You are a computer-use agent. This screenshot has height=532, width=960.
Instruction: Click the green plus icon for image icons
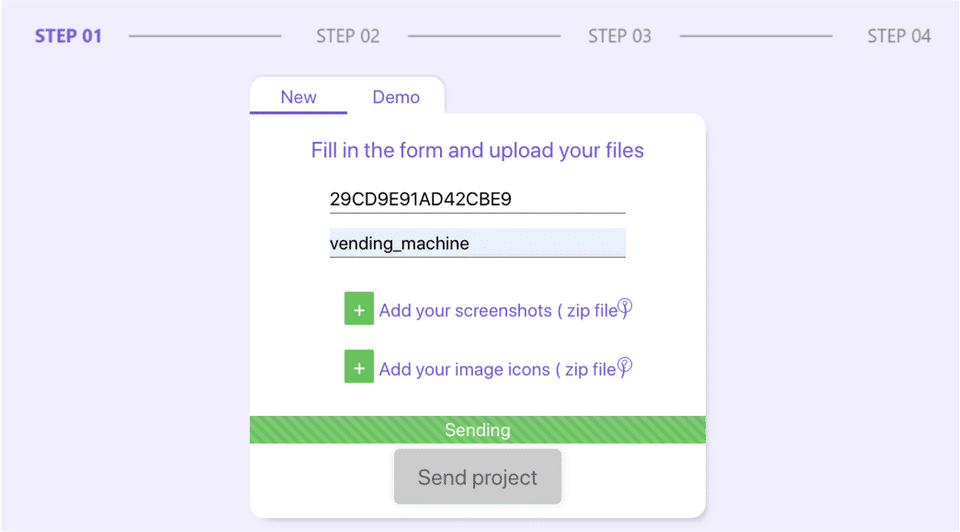tap(359, 367)
